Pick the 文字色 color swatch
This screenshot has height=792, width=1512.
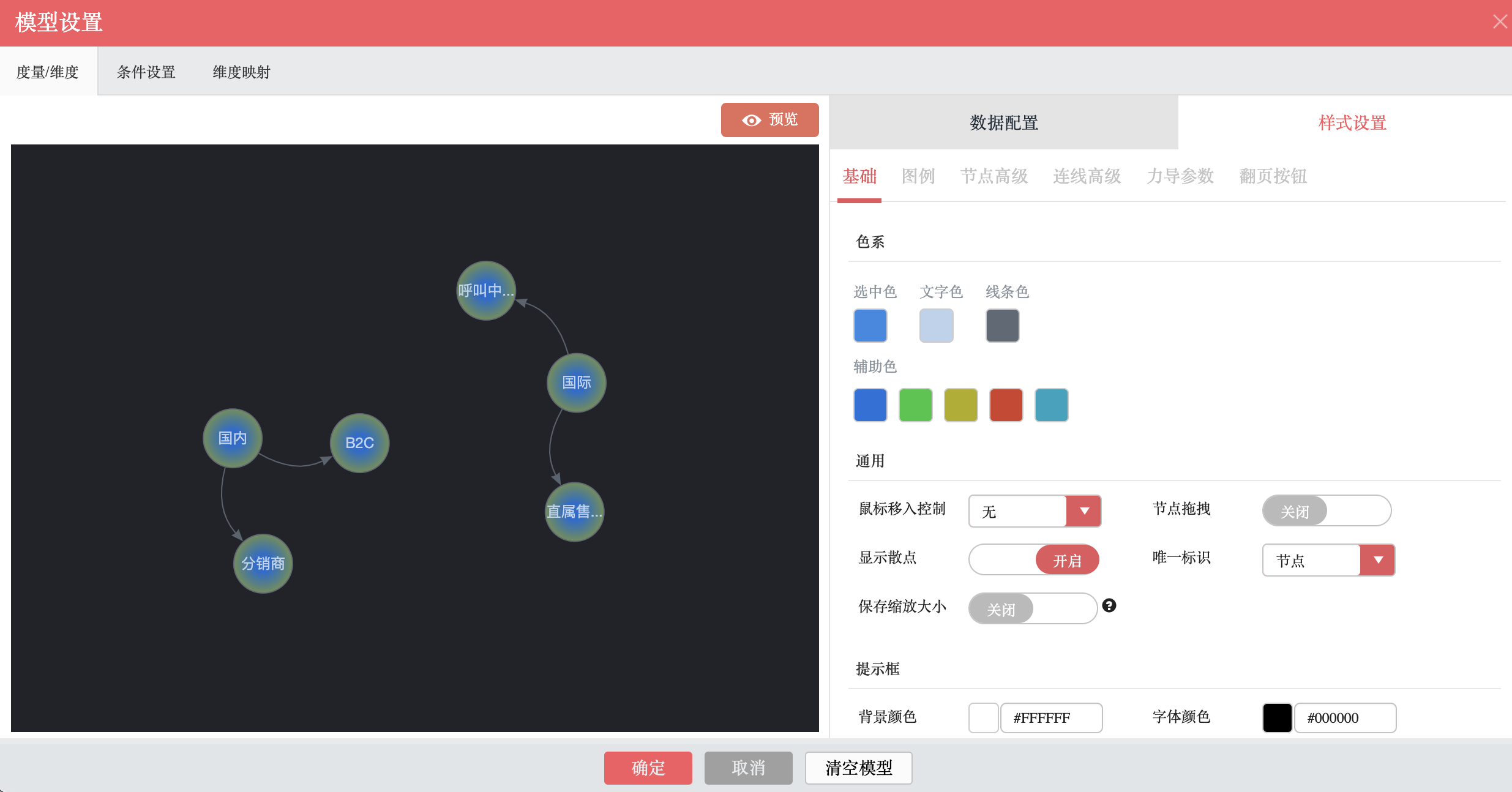coord(936,325)
